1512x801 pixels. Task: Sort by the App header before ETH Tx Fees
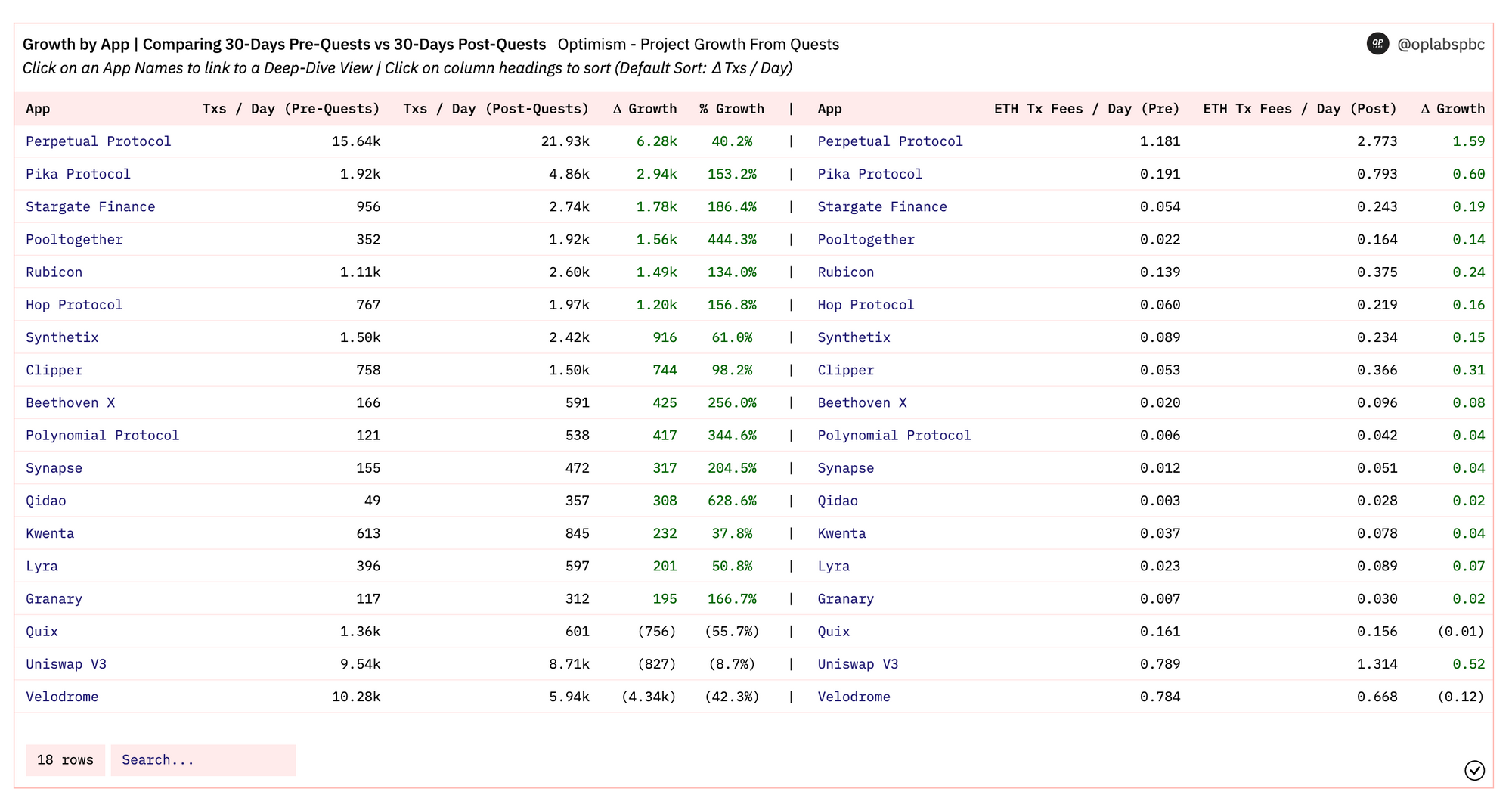click(829, 109)
